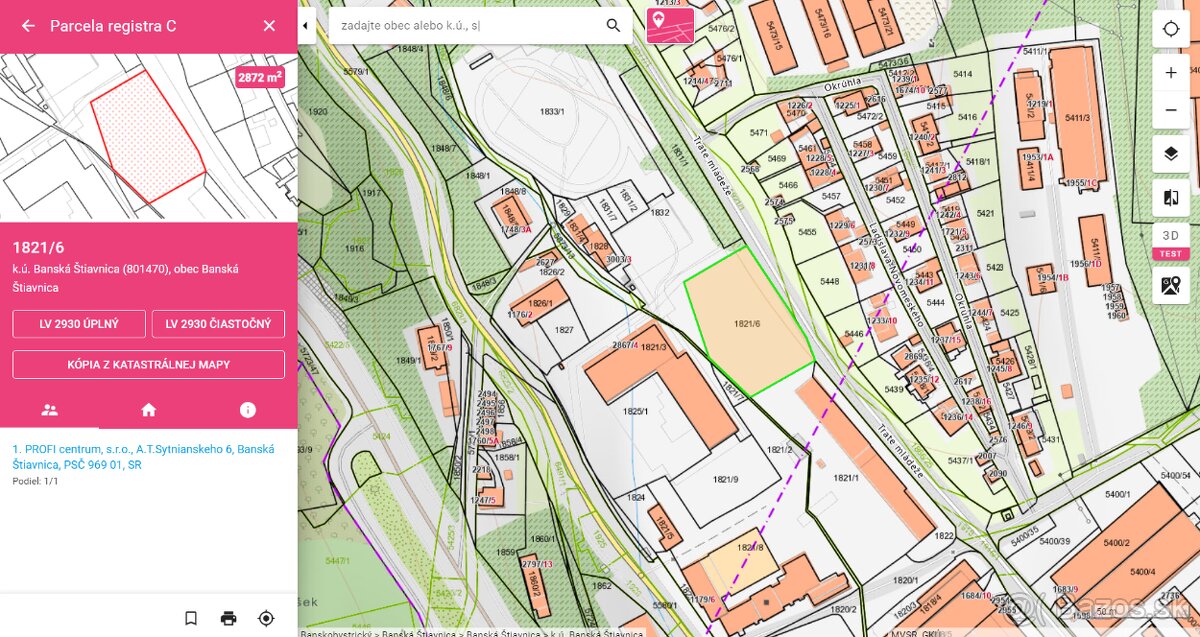Open the map image location tool
This screenshot has height=637, width=1200.
1171,286
